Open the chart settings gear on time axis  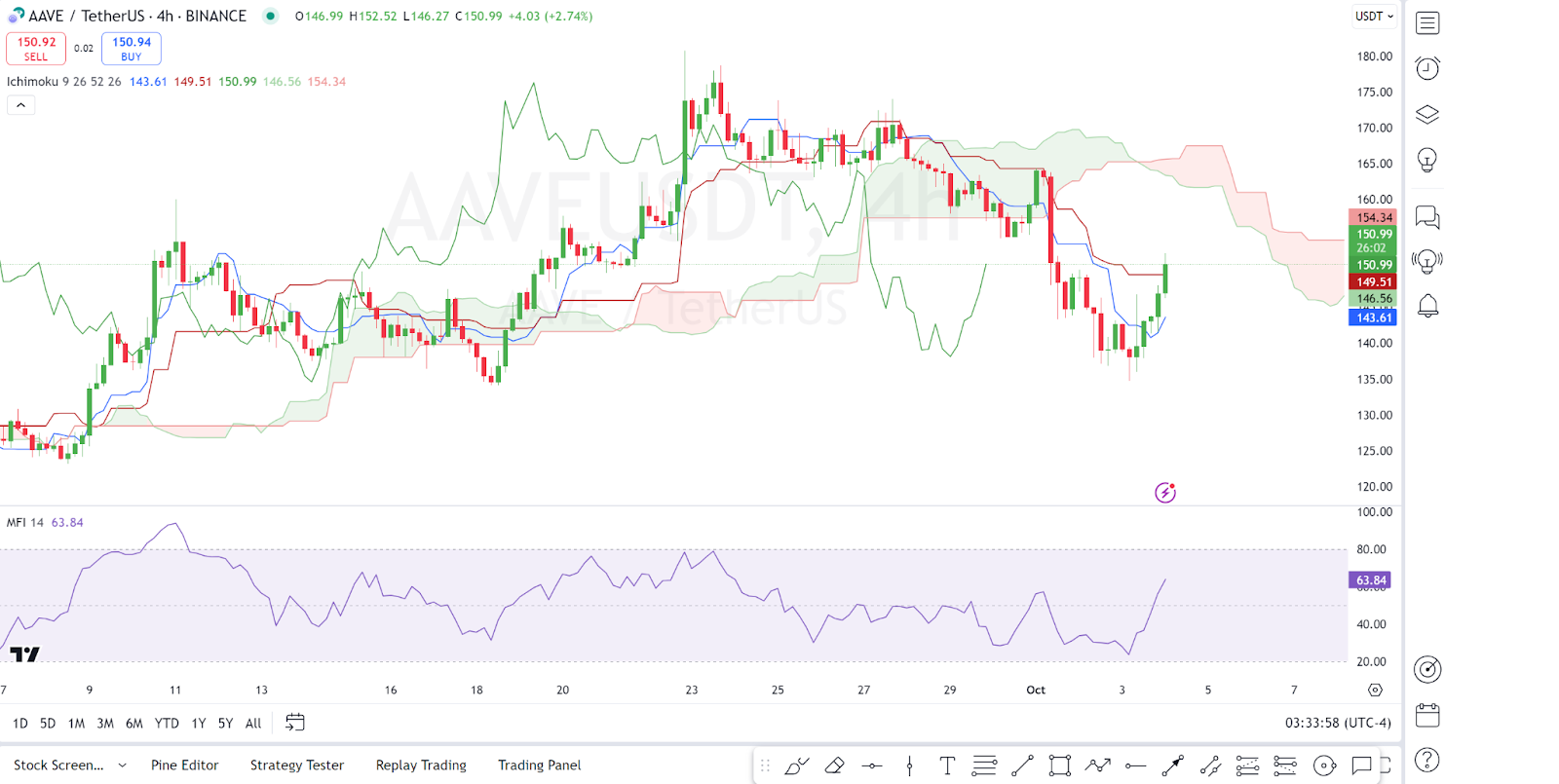point(1375,690)
